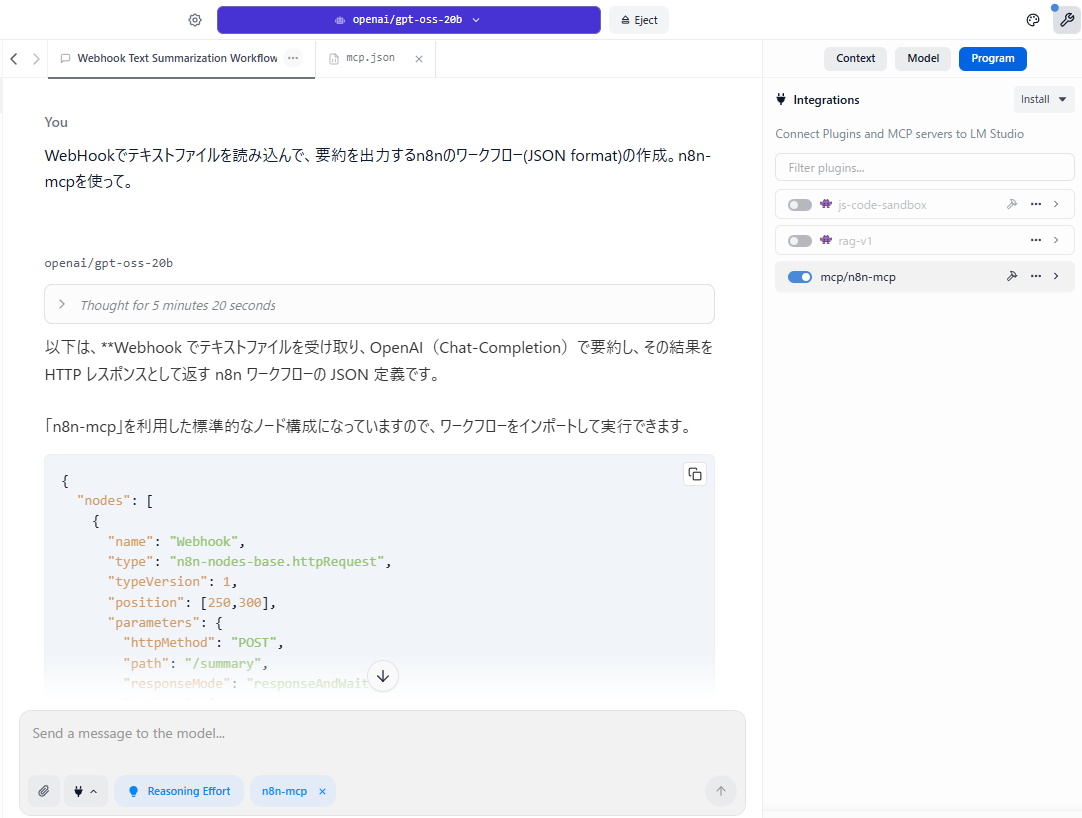The height and width of the screenshot is (818, 1082).
Task: Switch to the mcp.json tab
Action: (370, 58)
